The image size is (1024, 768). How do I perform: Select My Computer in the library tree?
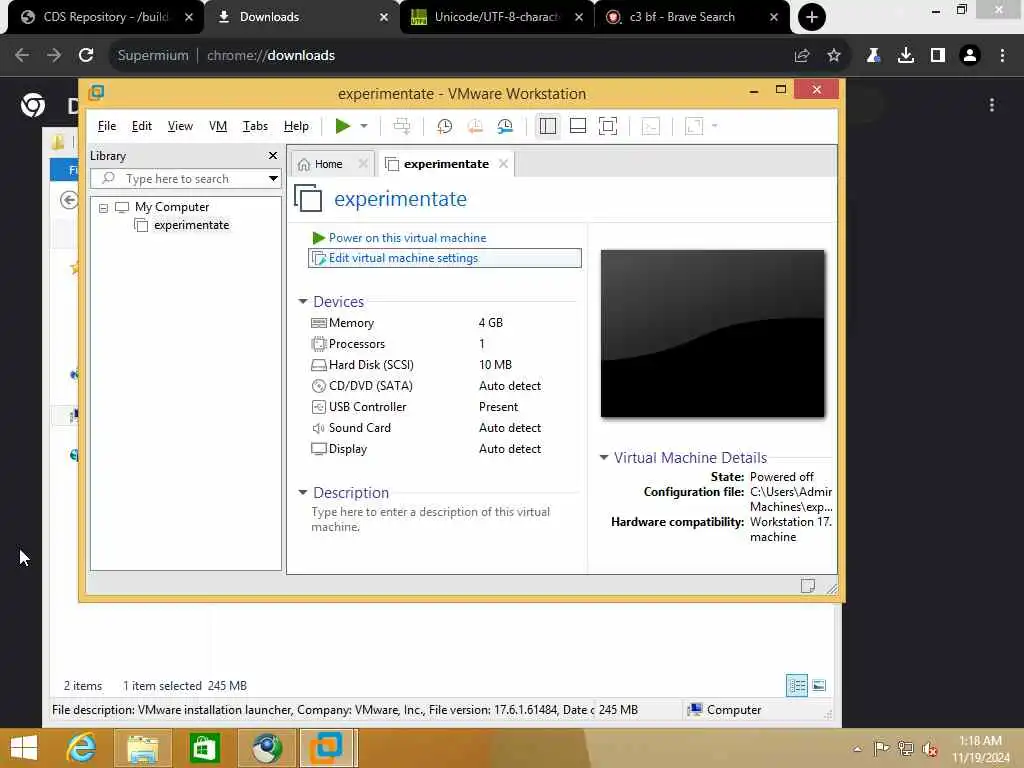[172, 207]
